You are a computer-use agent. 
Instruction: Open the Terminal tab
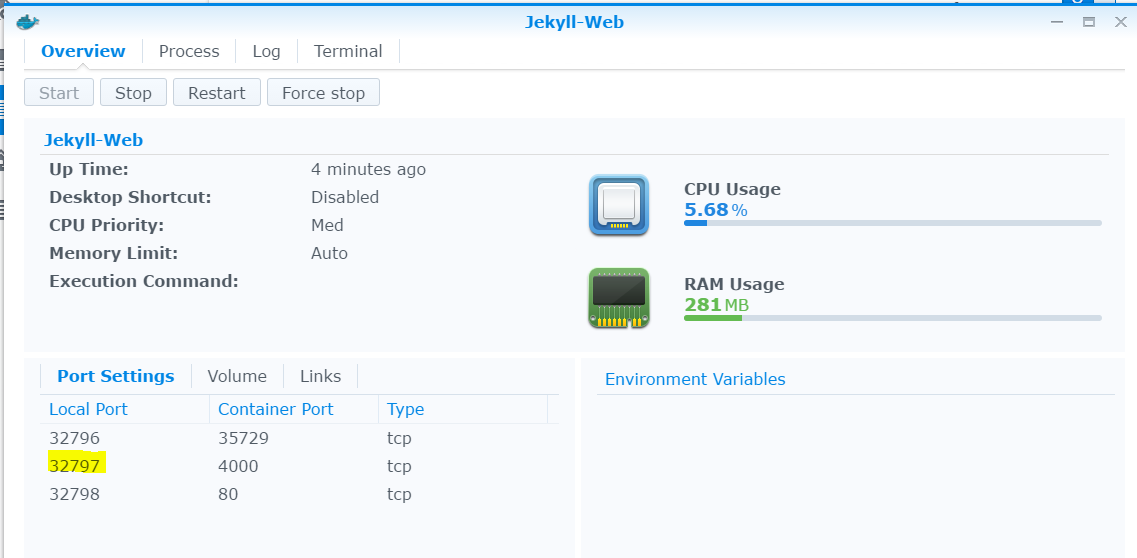coord(348,51)
